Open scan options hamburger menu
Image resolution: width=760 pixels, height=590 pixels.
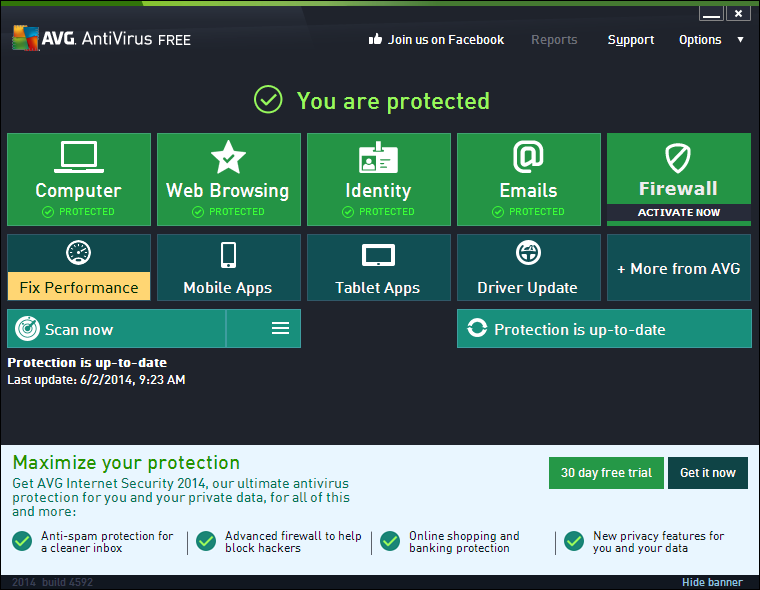(x=280, y=329)
